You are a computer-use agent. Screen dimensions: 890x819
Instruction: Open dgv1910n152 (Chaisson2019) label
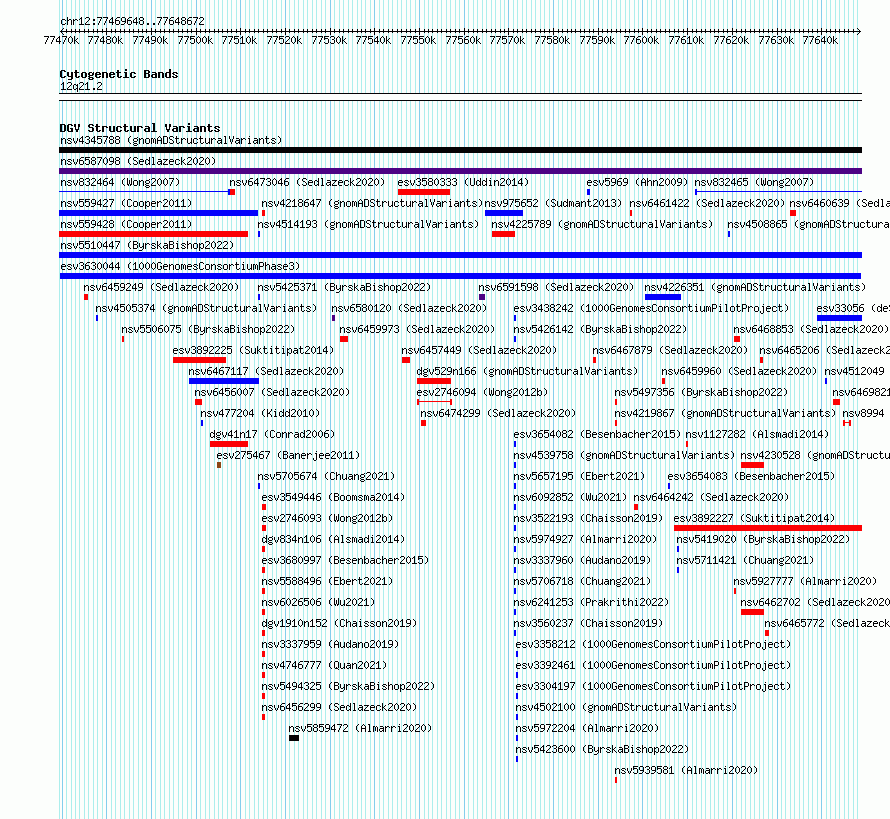pos(339,623)
